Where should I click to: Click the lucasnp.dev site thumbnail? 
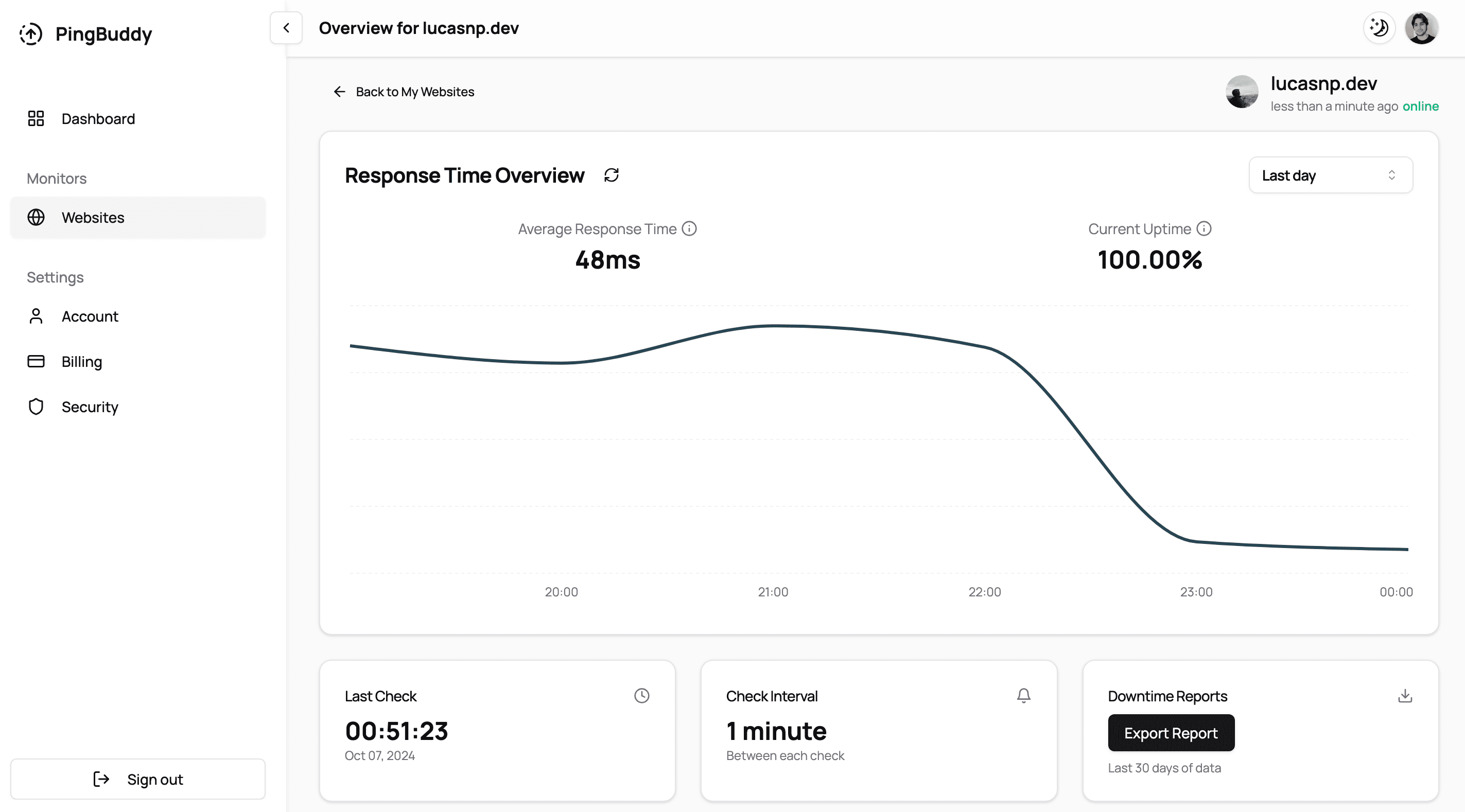pos(1242,92)
